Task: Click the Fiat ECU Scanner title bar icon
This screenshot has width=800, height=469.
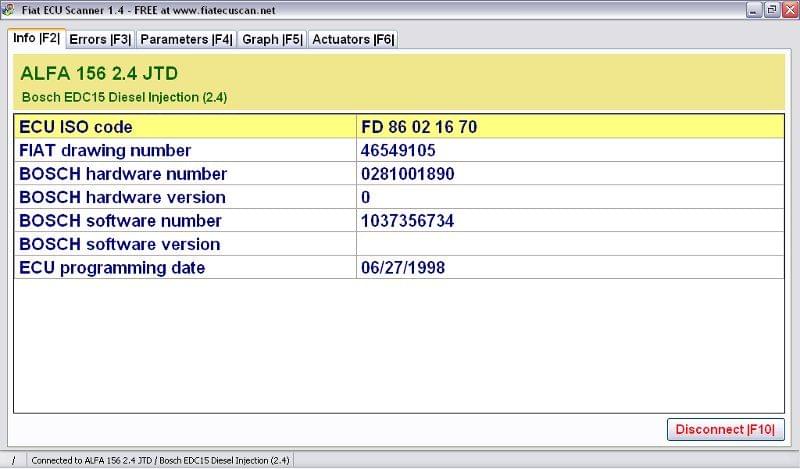Action: [x=9, y=10]
